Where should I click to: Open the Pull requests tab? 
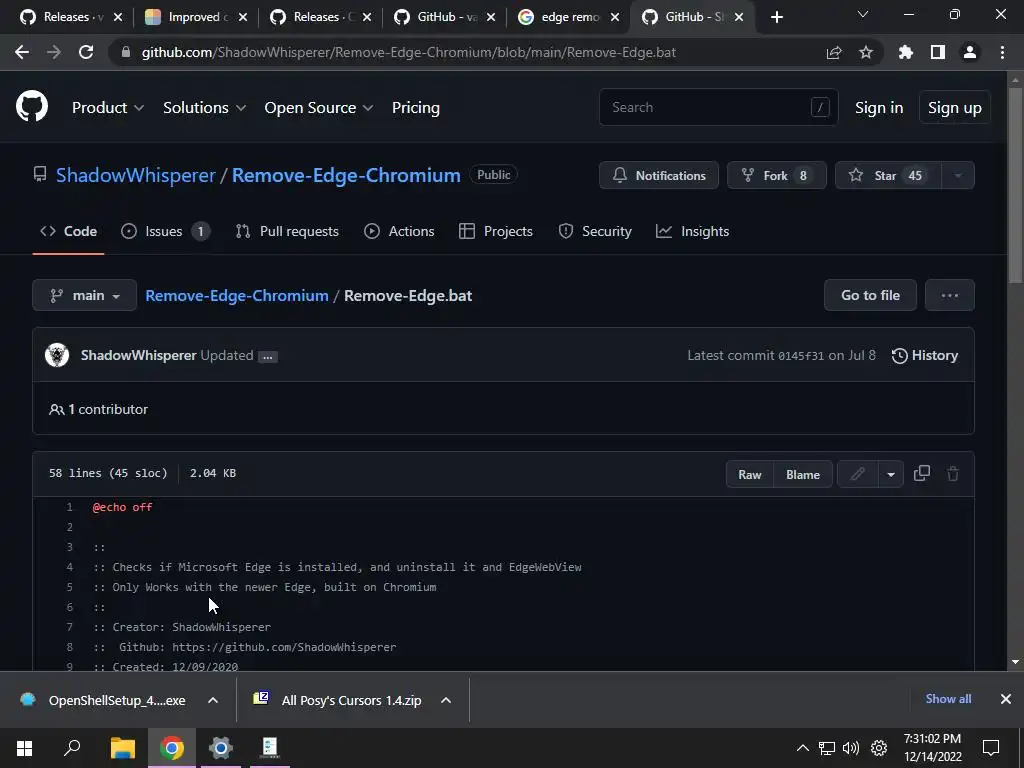(287, 231)
